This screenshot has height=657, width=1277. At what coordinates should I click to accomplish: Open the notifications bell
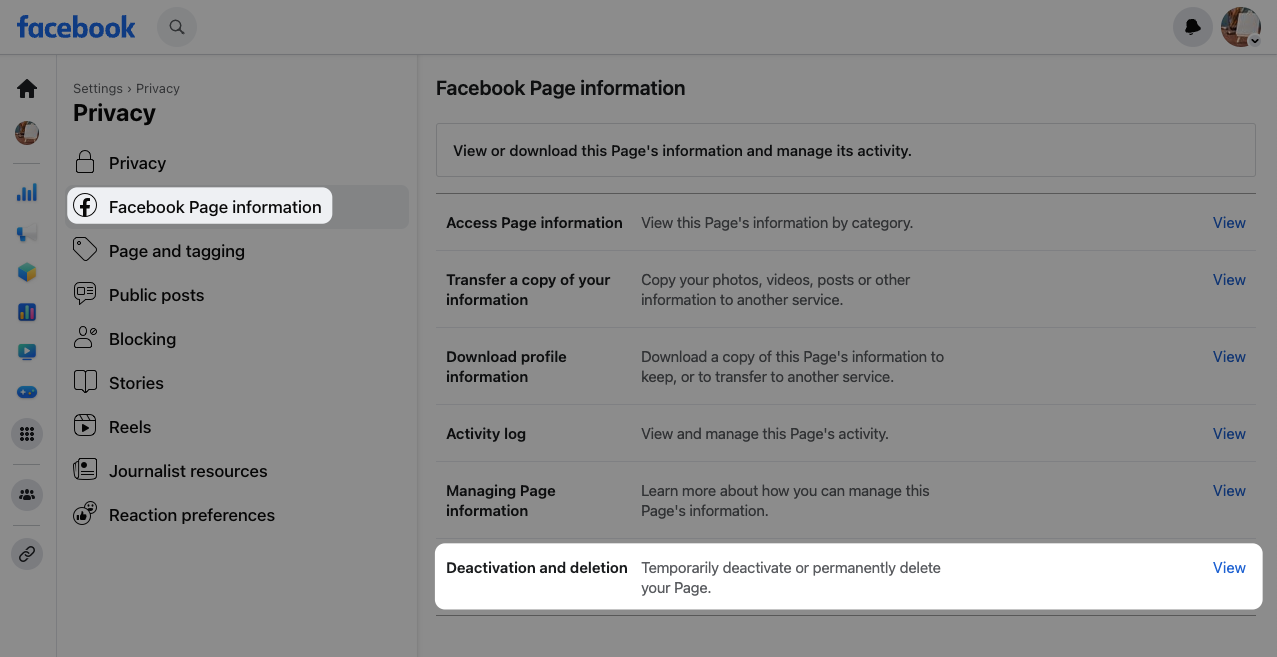tap(1192, 27)
